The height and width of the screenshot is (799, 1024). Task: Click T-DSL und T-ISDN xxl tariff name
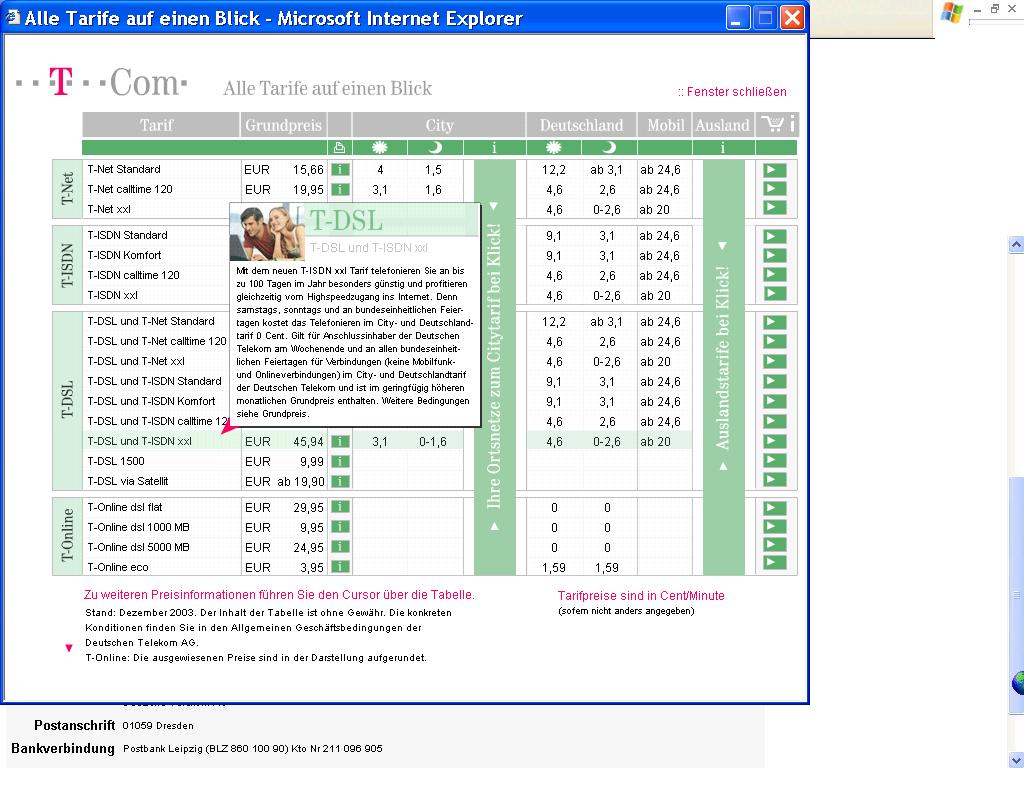[140, 441]
